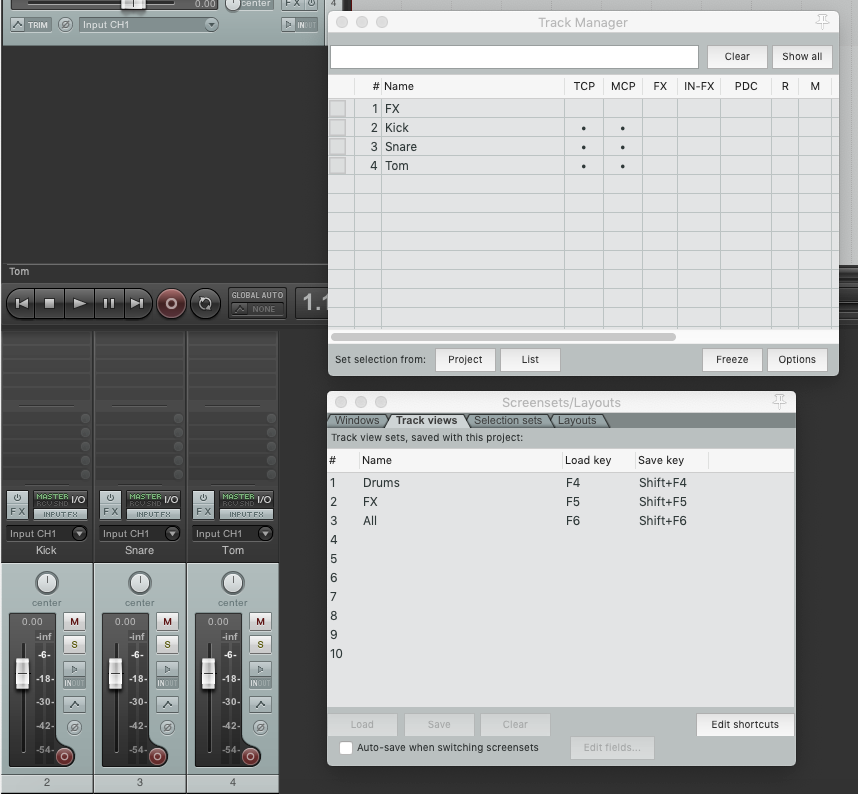
Task: Mute the Snare mixer track
Action: click(167, 621)
